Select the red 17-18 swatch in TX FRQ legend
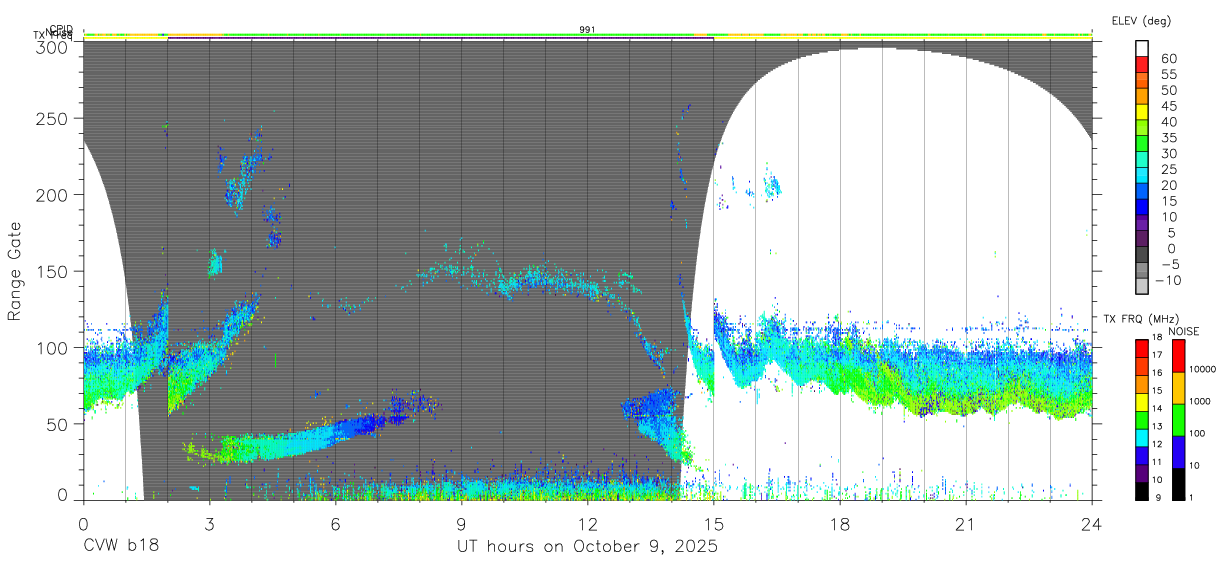This screenshot has height=567, width=1228. pos(1141,348)
